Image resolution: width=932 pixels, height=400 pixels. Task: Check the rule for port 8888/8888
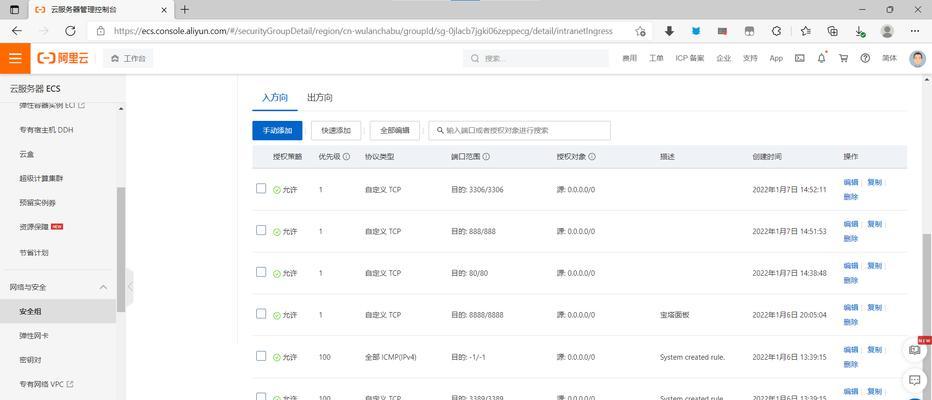coord(261,313)
